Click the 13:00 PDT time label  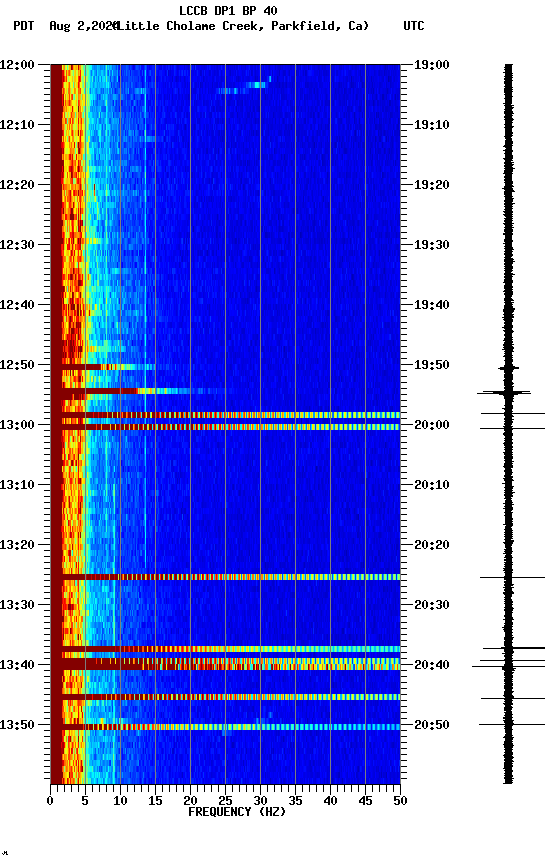[17, 425]
